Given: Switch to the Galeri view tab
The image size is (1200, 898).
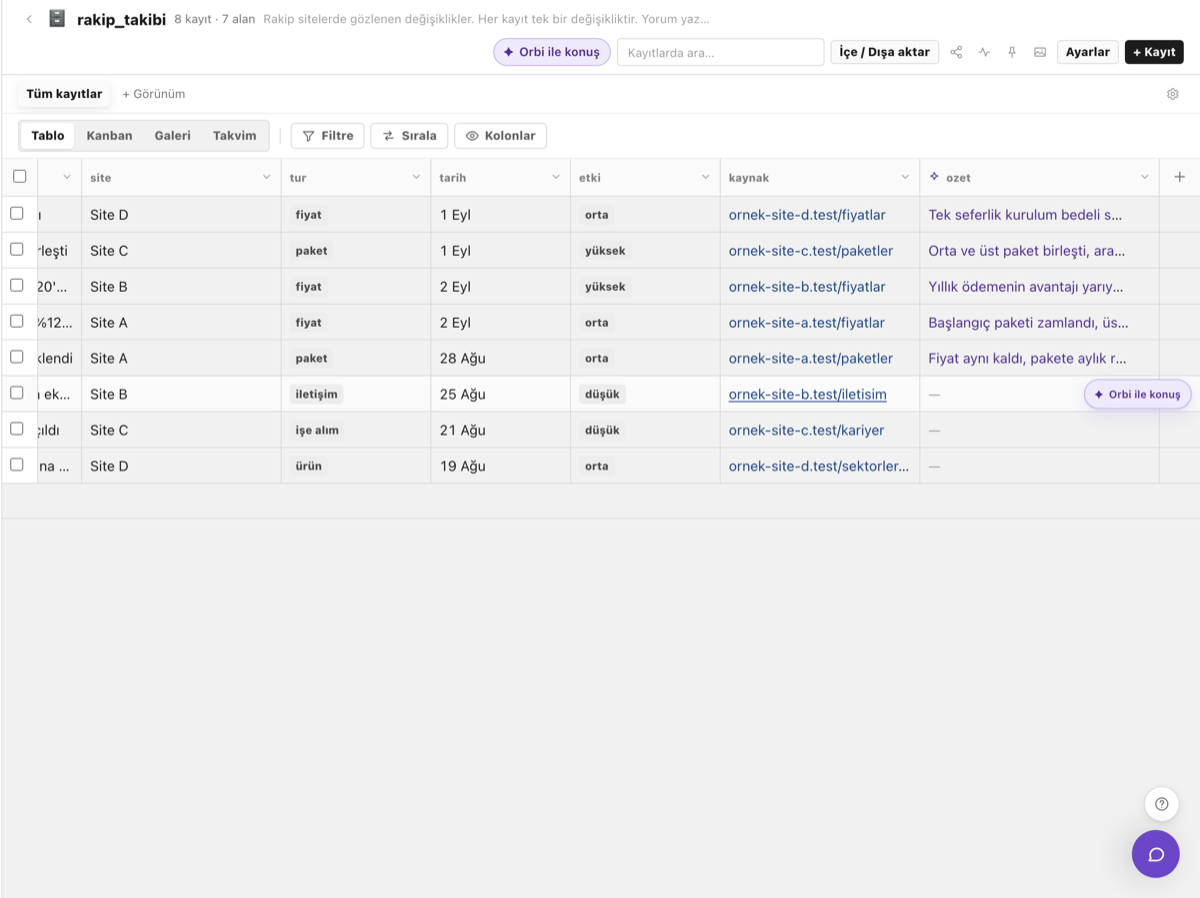Looking at the screenshot, I should [172, 136].
